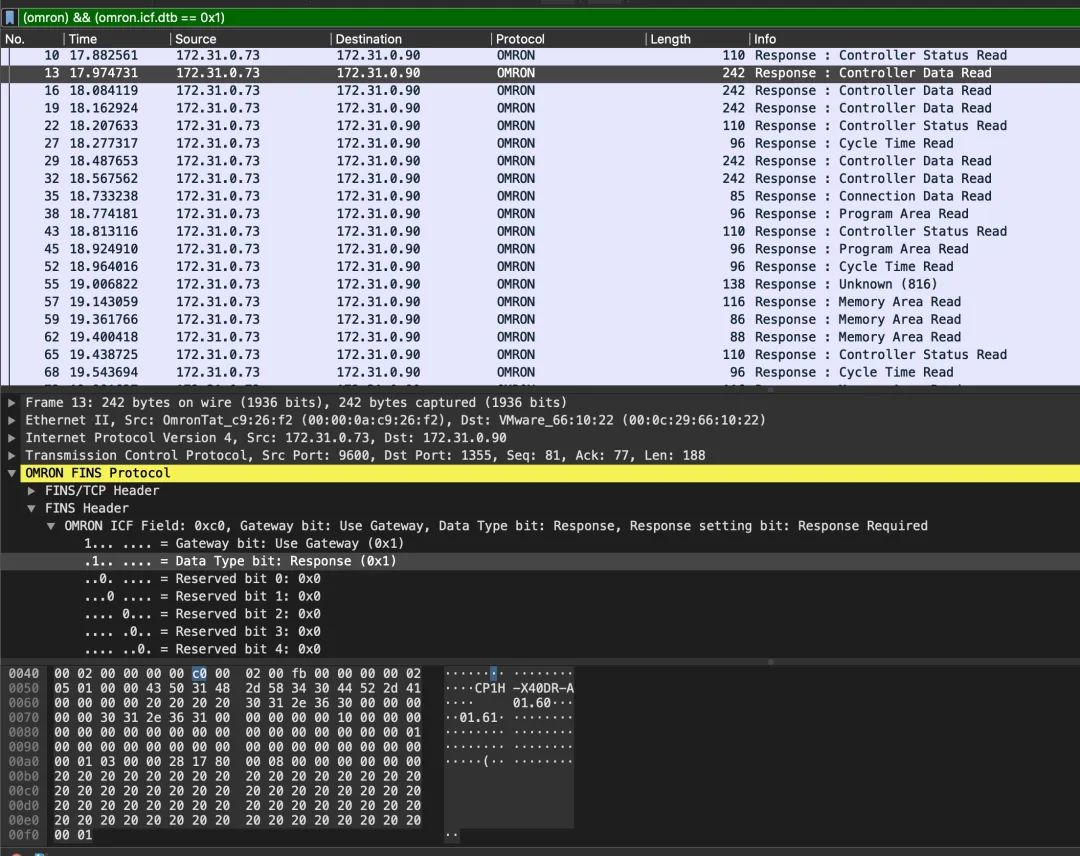Select packet 55 Unknown (816) response
The image size is (1080, 856).
pos(540,284)
